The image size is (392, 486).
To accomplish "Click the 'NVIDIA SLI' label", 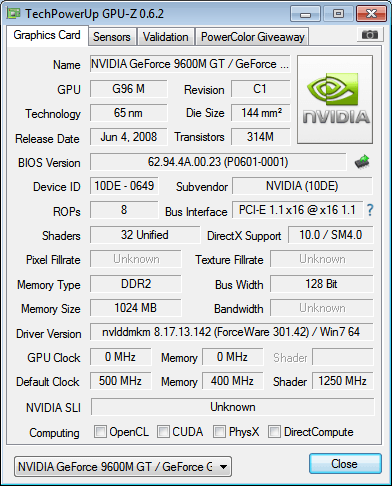I will [53, 408].
